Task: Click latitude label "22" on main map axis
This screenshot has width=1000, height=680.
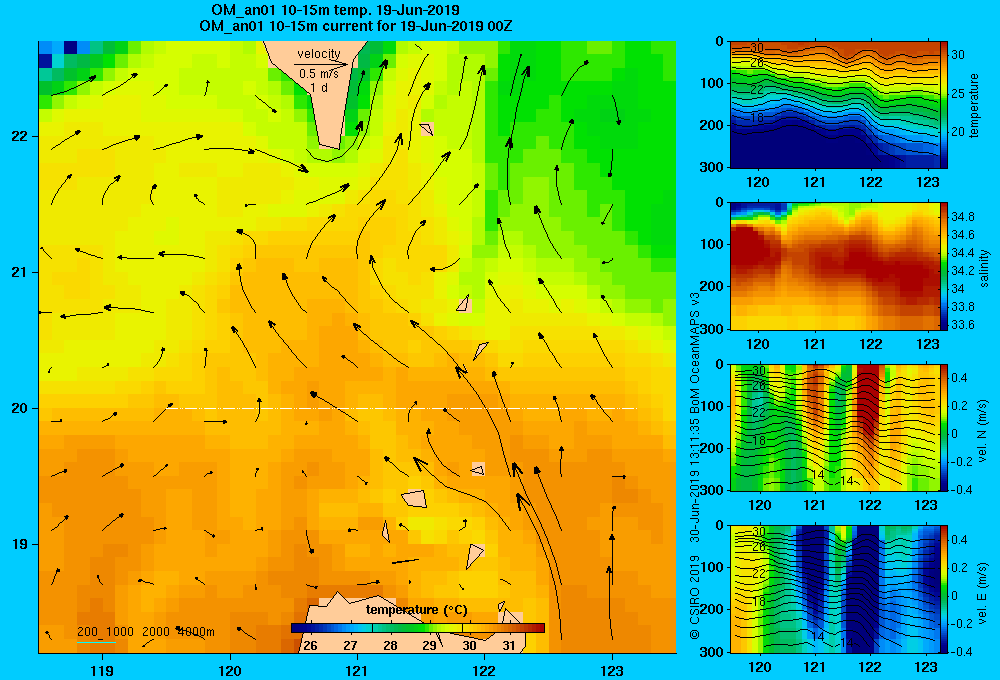Action: (19, 137)
